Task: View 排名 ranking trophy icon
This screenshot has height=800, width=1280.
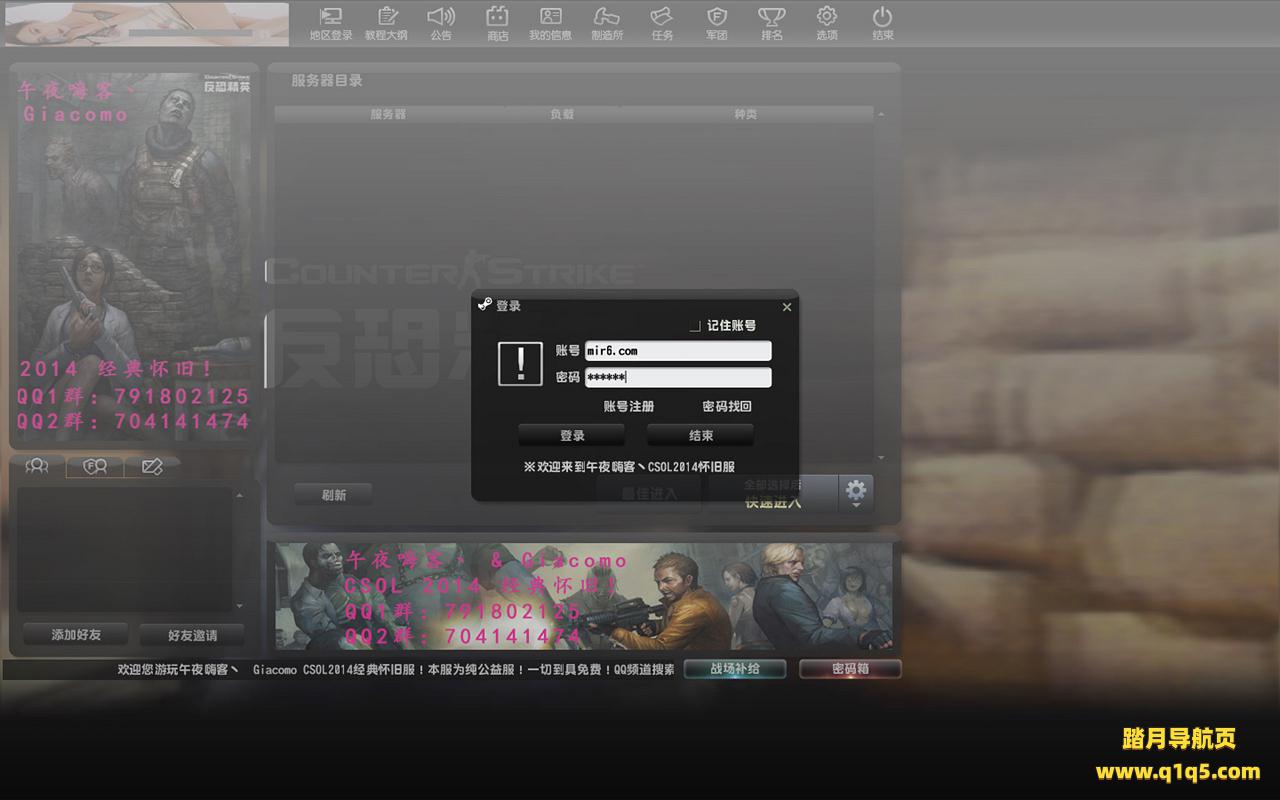Action: (x=771, y=17)
